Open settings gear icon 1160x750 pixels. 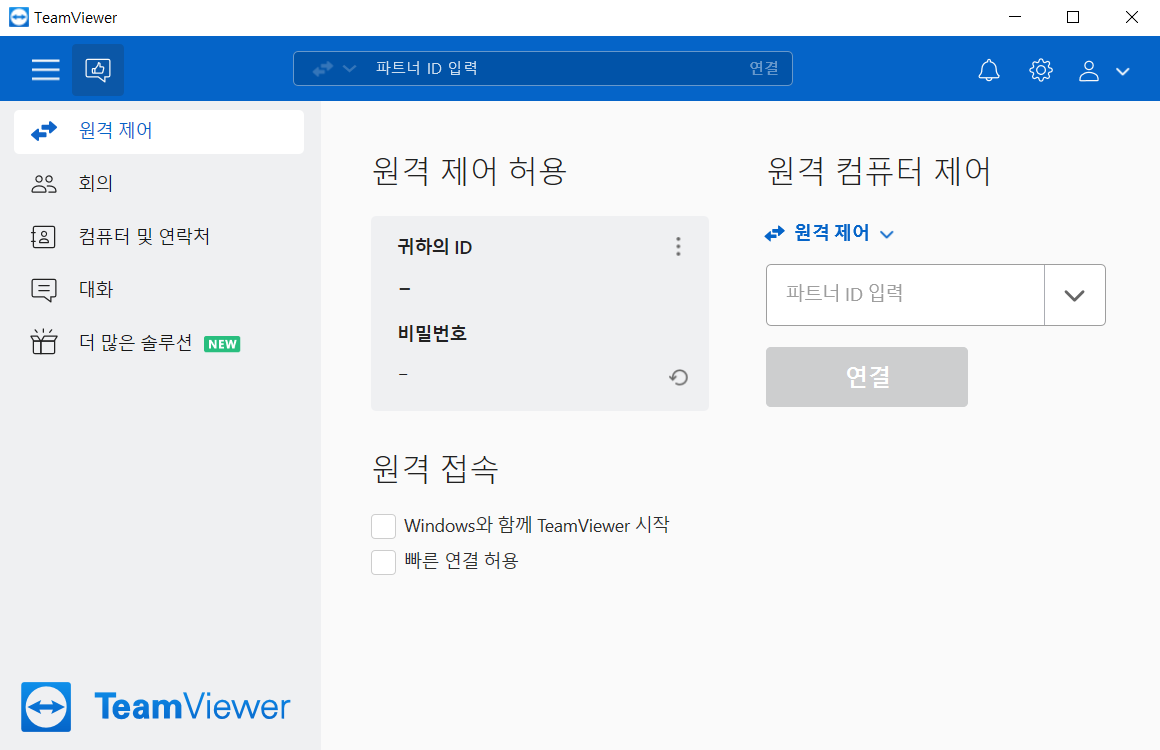click(x=1040, y=70)
